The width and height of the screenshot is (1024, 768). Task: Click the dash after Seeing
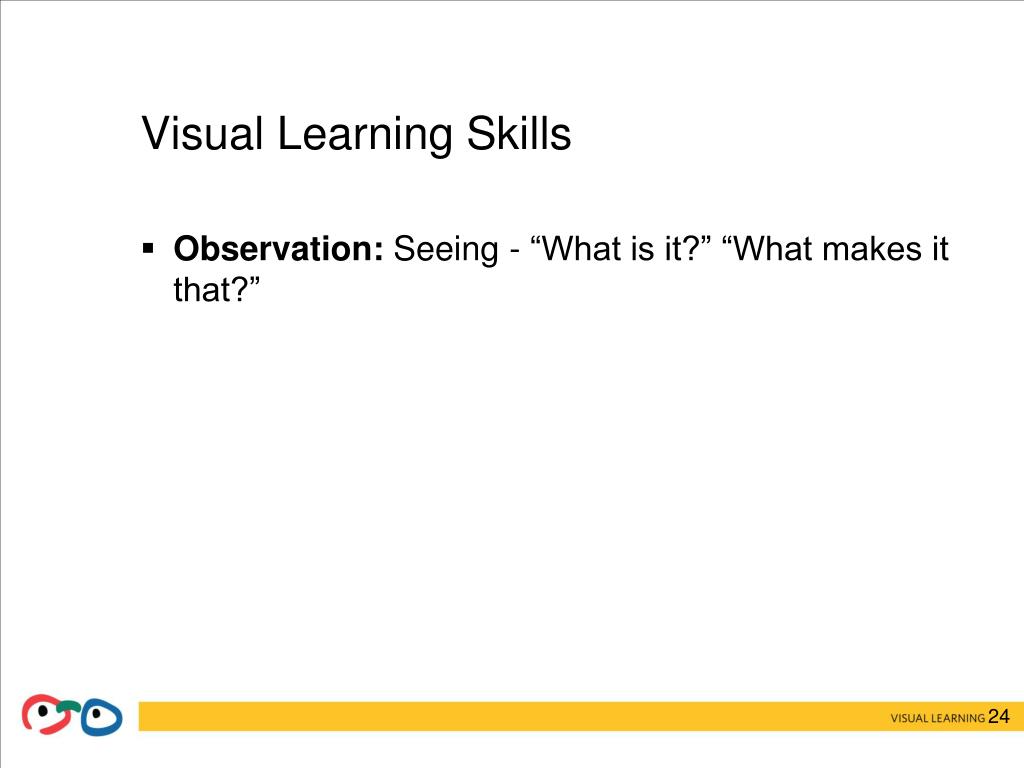[515, 253]
